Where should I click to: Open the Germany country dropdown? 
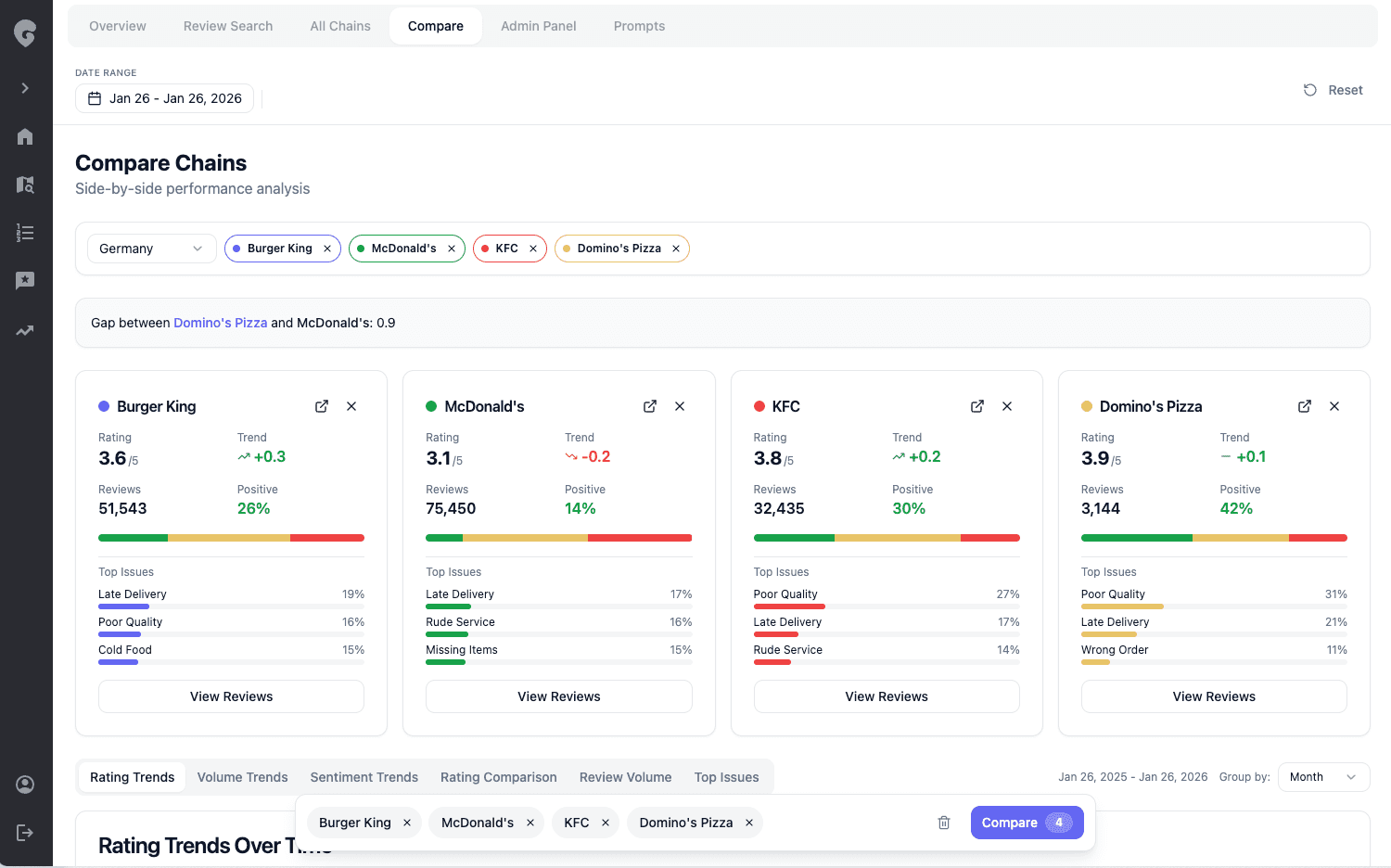[151, 248]
